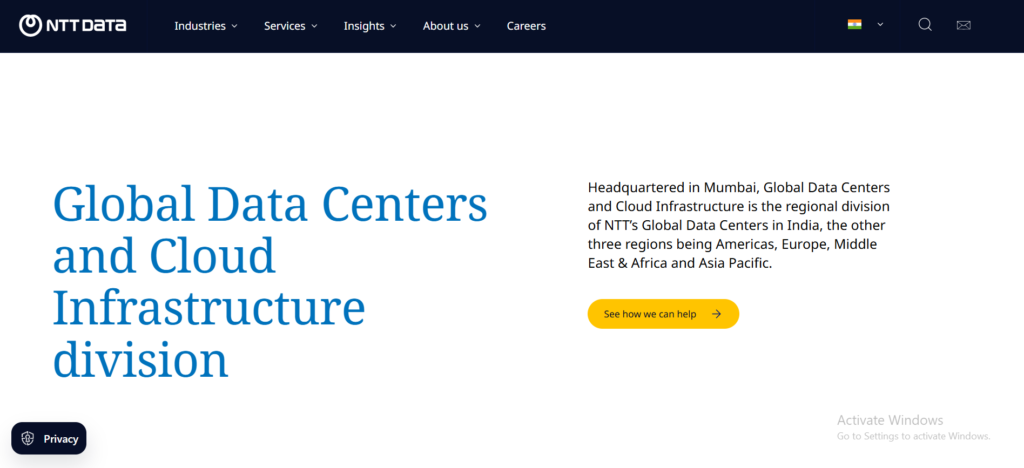Click See how we can help

[x=663, y=314]
